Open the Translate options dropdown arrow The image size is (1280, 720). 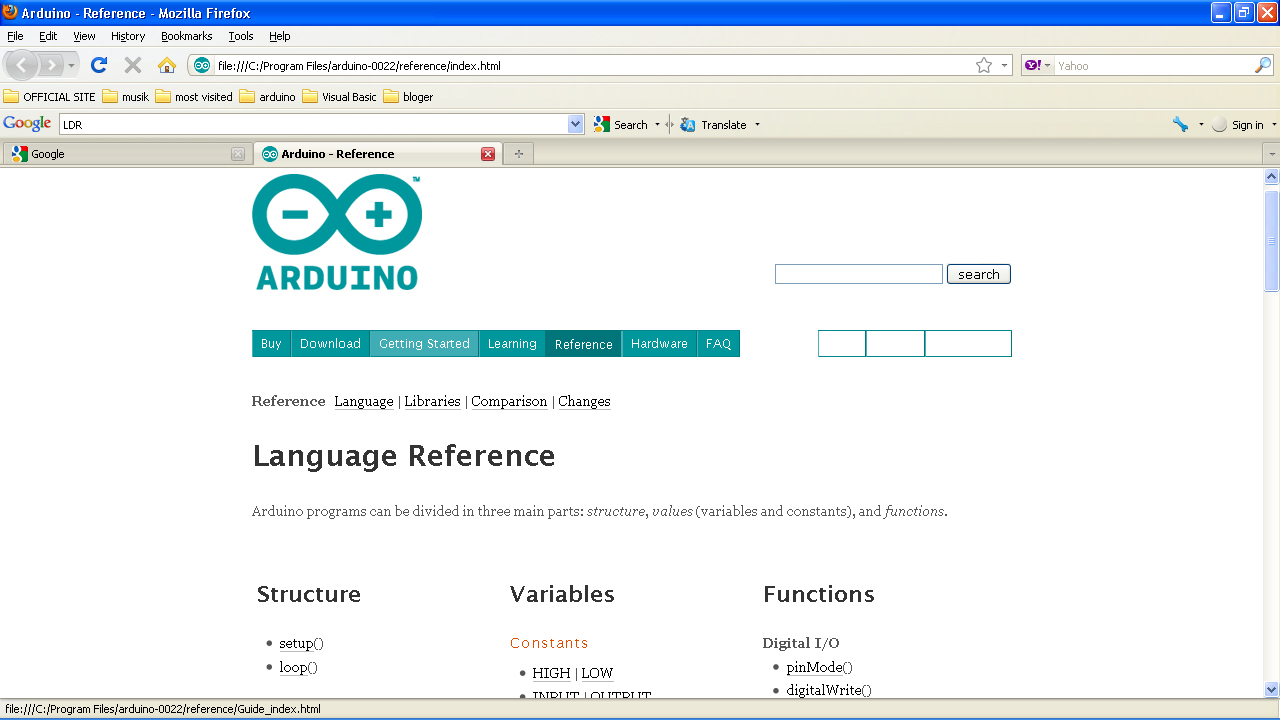point(757,125)
